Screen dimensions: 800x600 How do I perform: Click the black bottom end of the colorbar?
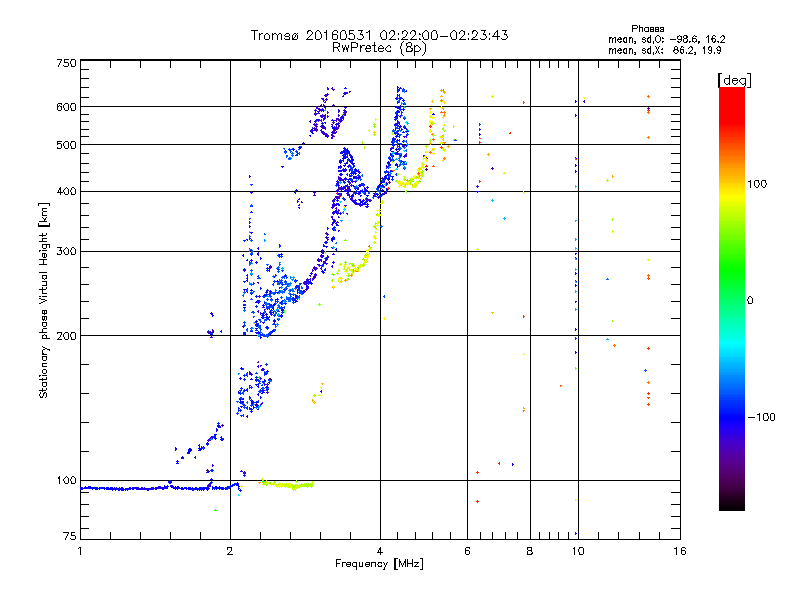pos(732,503)
